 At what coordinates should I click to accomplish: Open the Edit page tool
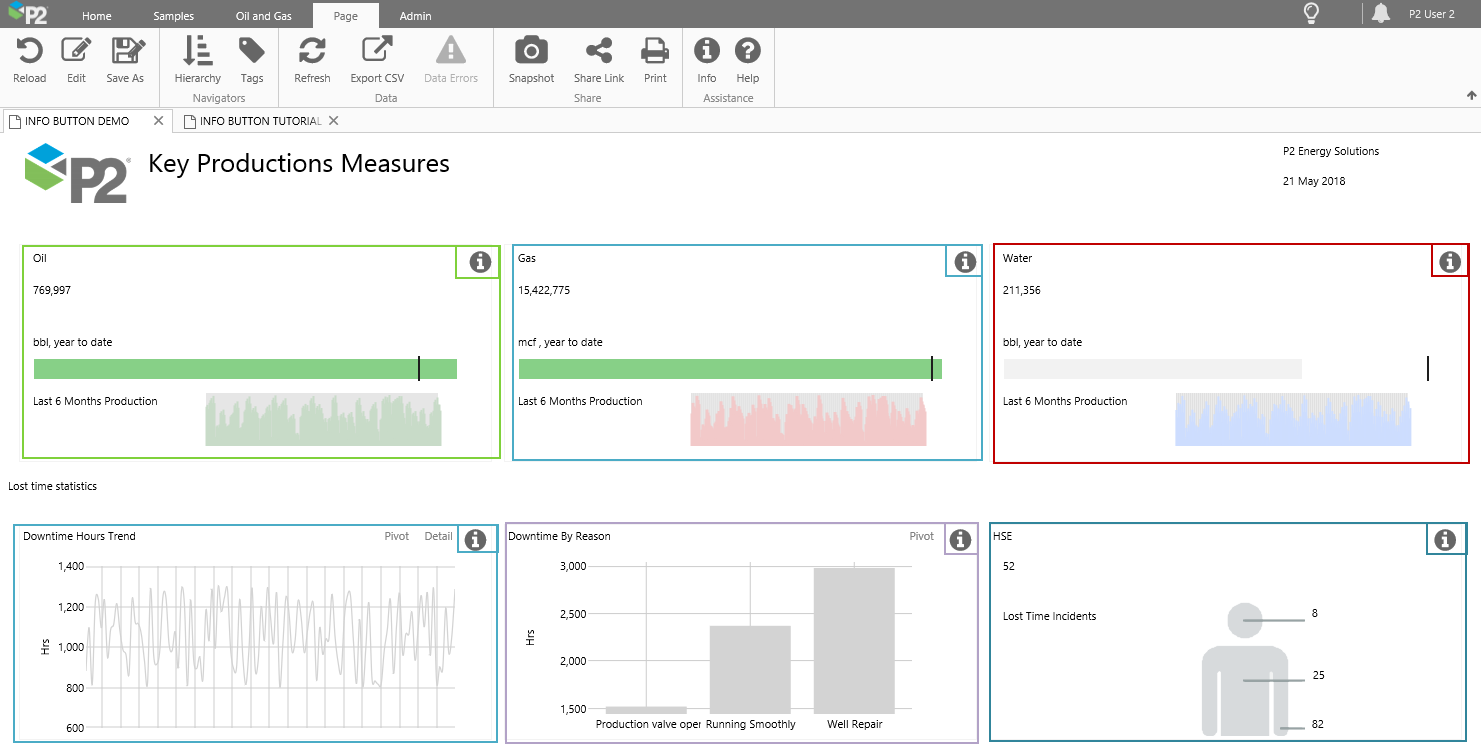[x=76, y=52]
